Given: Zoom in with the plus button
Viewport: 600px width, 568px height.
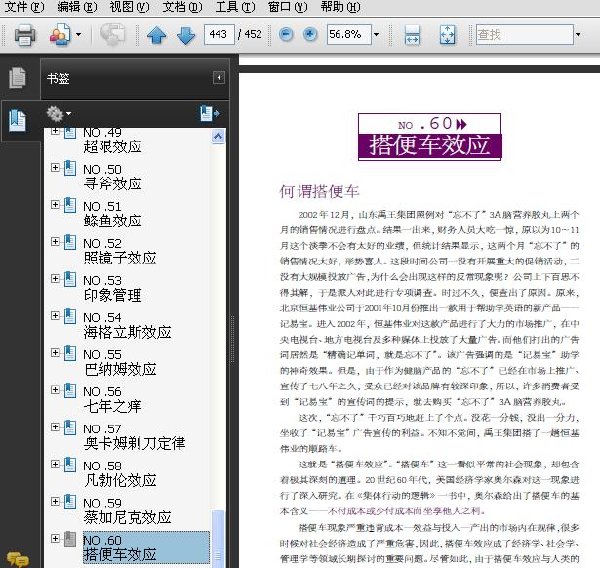Looking at the screenshot, I should [310, 34].
